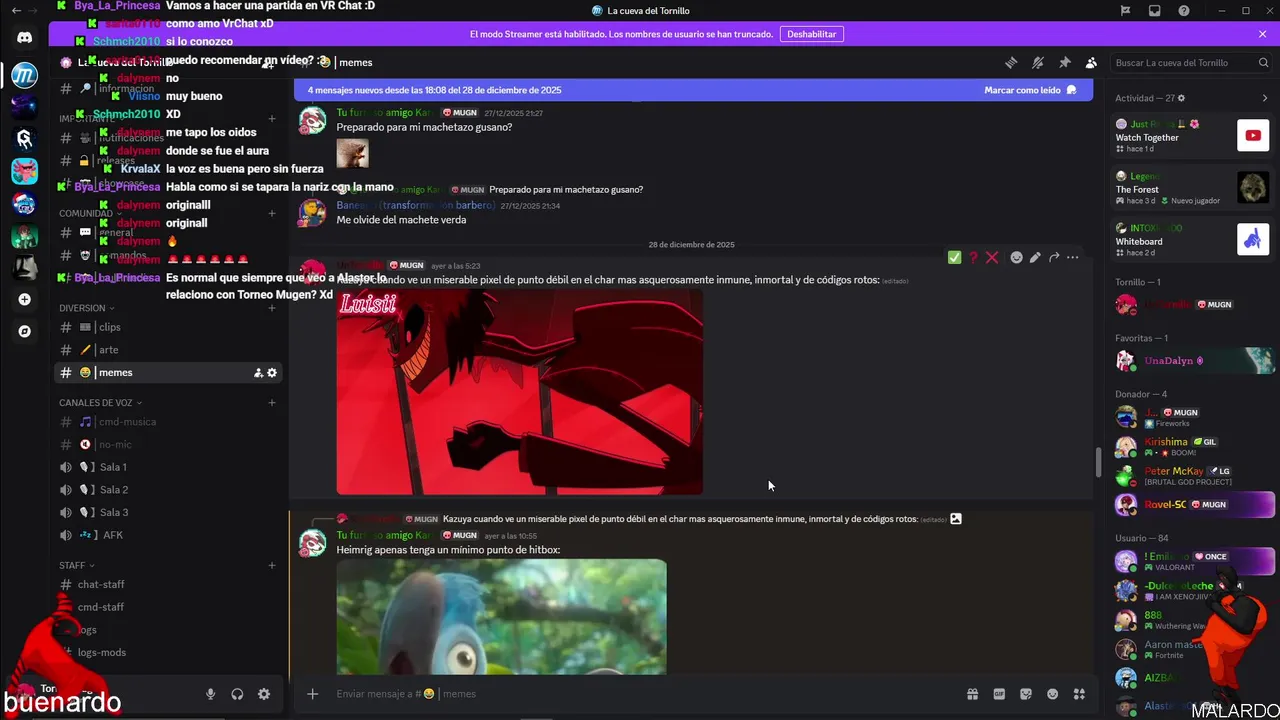Open the flag icon in title bar
Viewport: 1280px width, 720px height.
[x=1125, y=11]
